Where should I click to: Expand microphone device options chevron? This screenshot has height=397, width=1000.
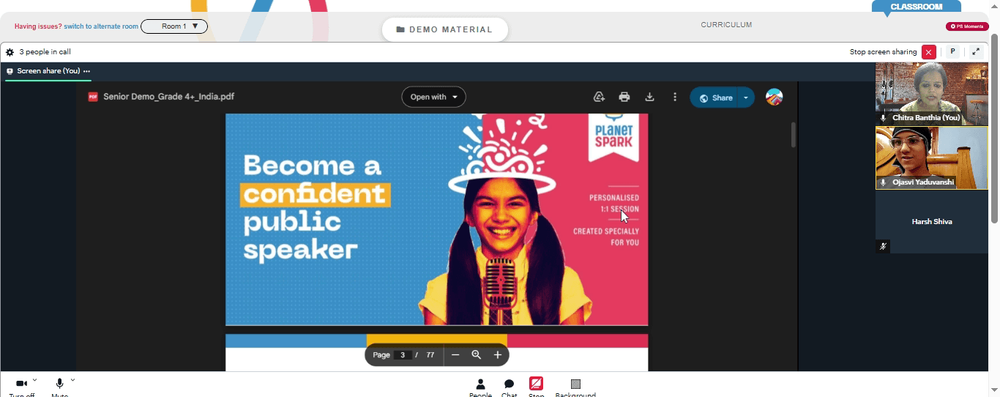point(73,380)
